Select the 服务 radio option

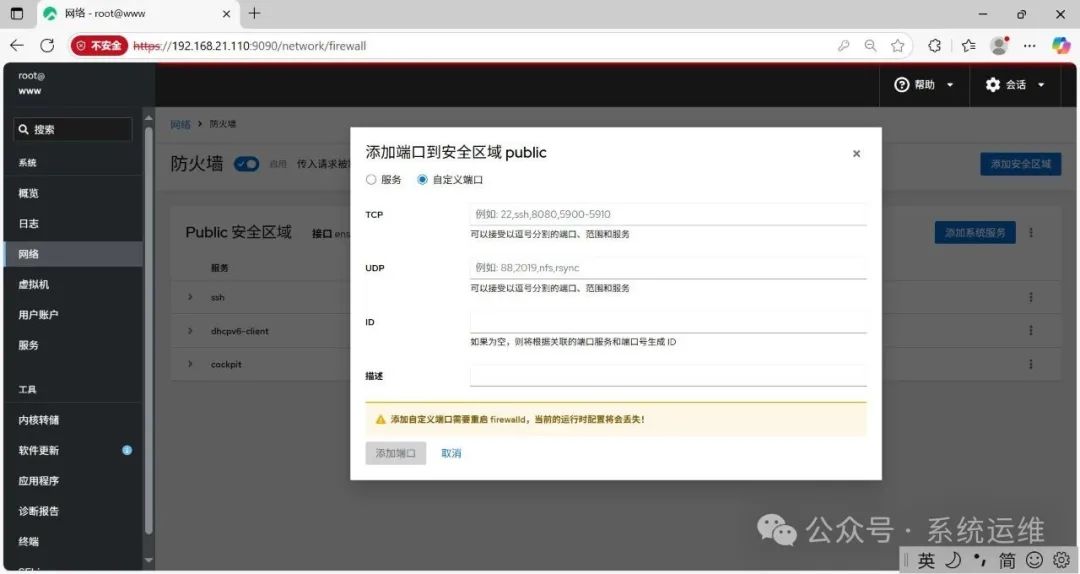coord(371,180)
